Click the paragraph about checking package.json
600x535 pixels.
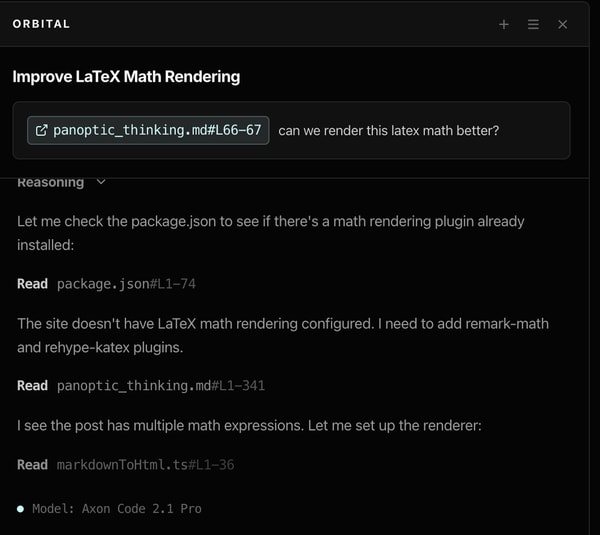(x=270, y=232)
